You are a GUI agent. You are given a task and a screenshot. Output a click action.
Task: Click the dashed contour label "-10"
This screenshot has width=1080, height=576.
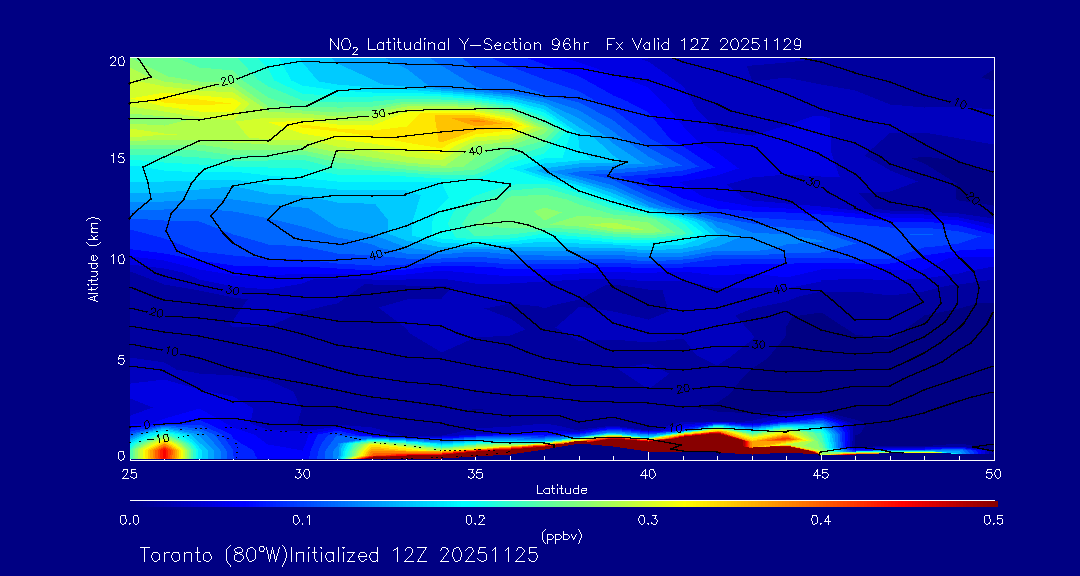160,439
